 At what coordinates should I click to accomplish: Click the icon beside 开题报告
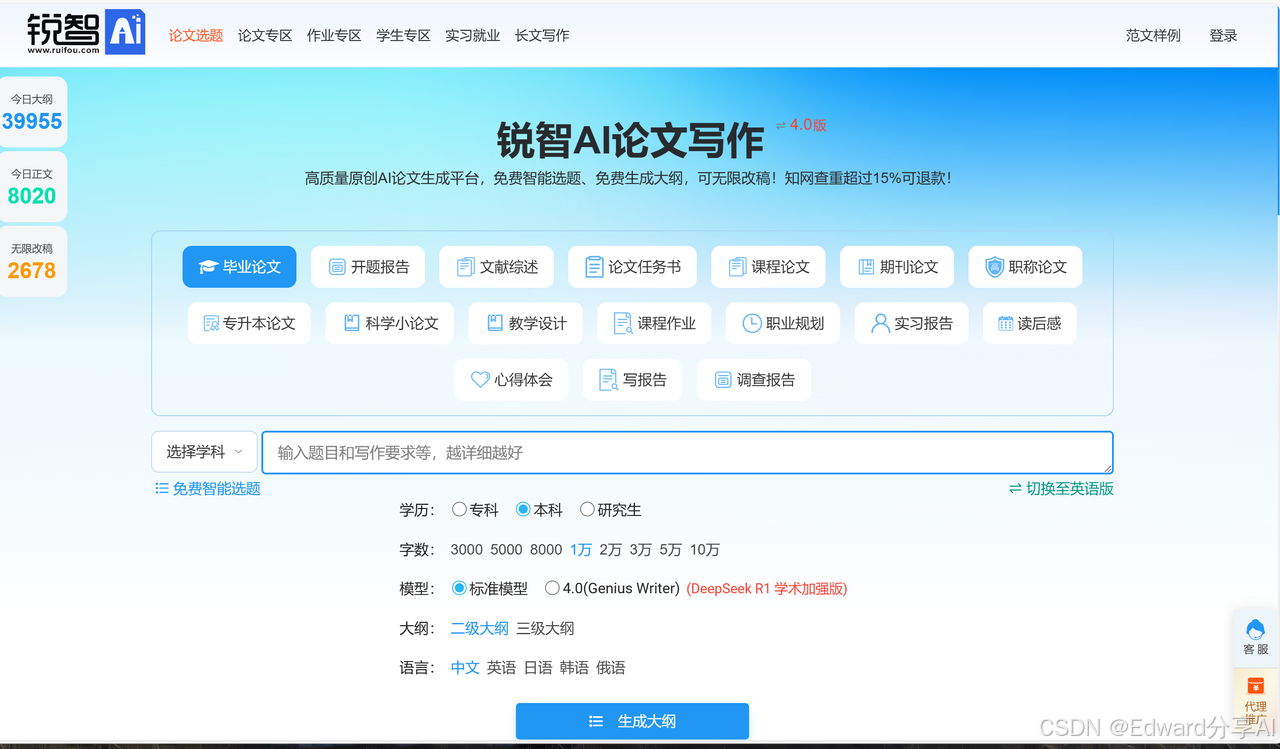click(x=337, y=267)
